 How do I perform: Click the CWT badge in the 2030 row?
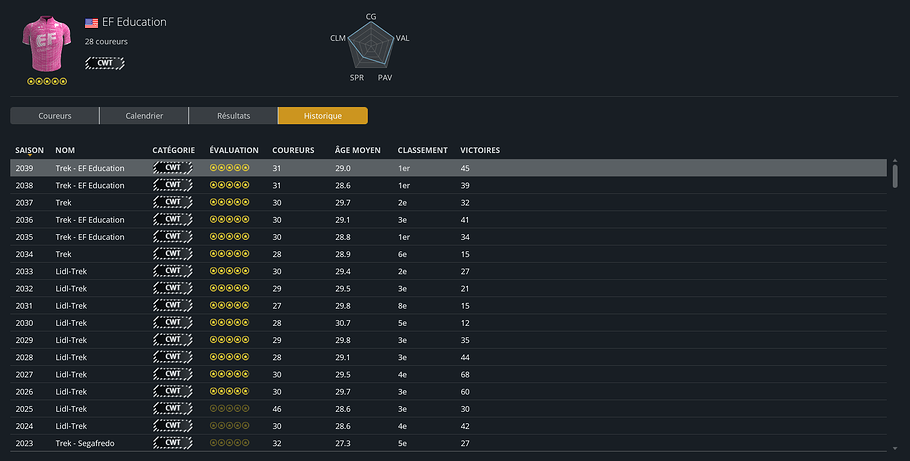coord(173,323)
